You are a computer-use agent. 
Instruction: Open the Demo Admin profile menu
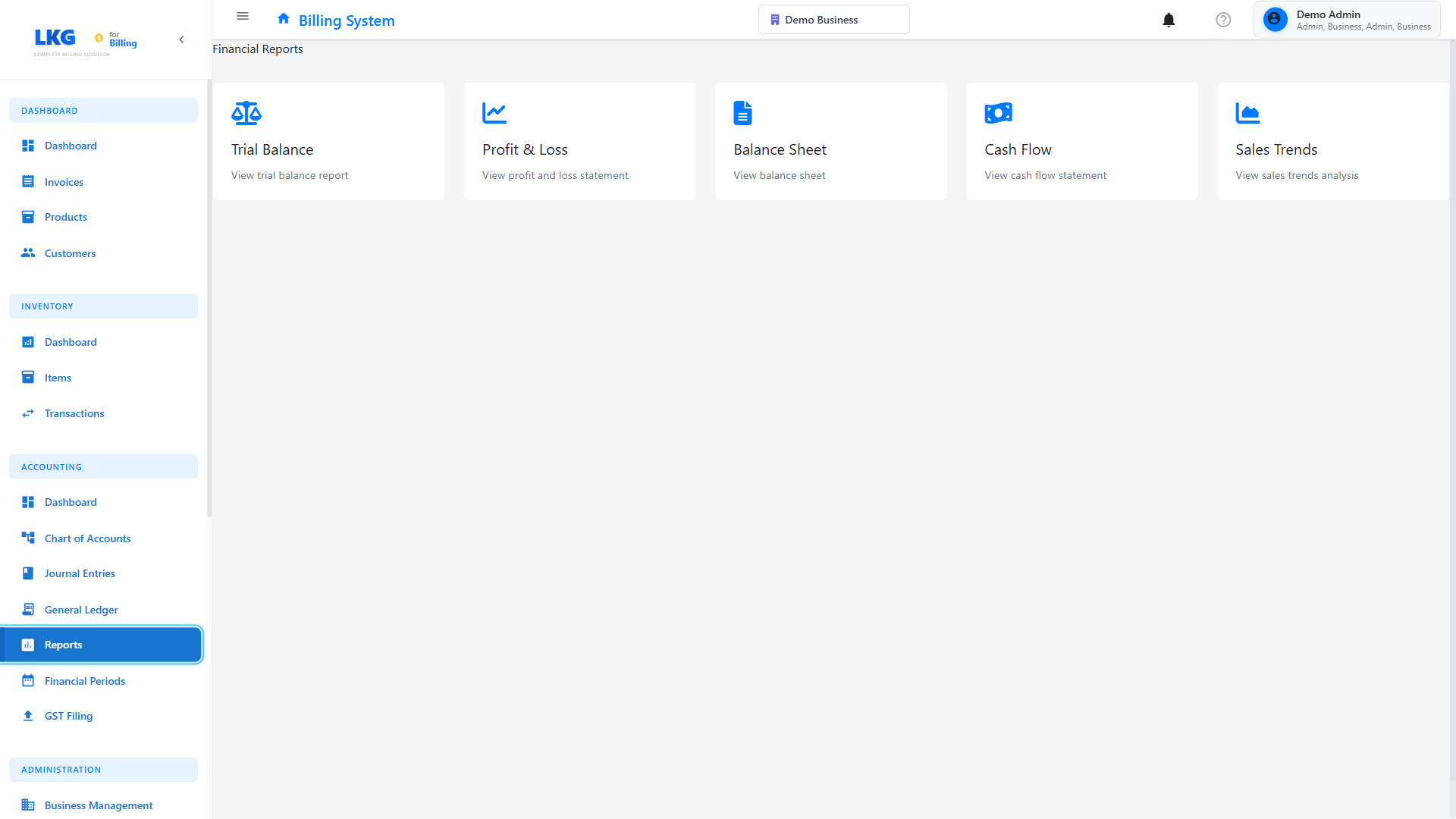1348,19
